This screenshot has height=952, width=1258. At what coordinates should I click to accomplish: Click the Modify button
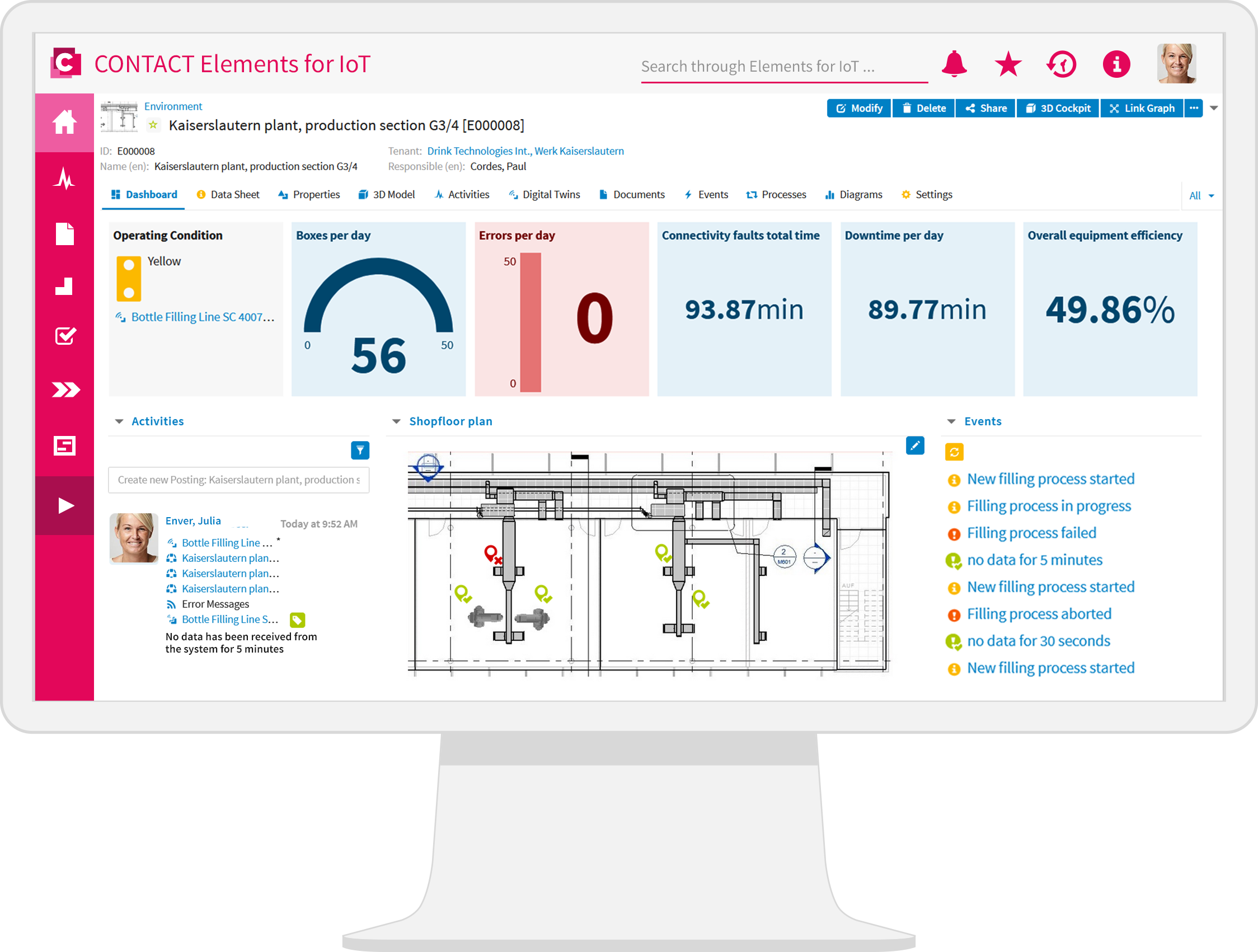point(859,108)
